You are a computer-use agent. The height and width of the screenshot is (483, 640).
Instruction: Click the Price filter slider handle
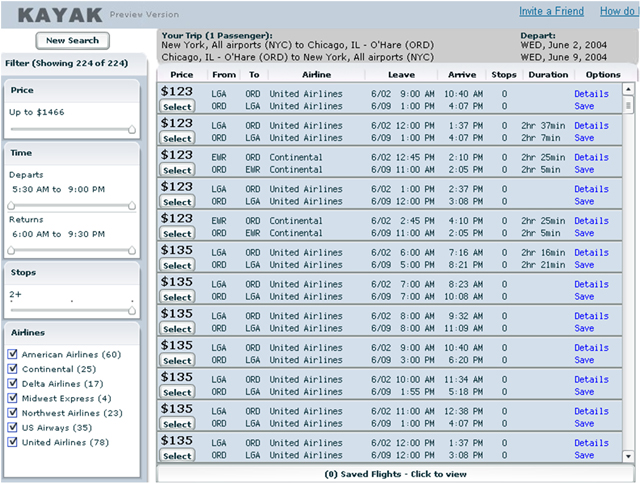point(132,129)
